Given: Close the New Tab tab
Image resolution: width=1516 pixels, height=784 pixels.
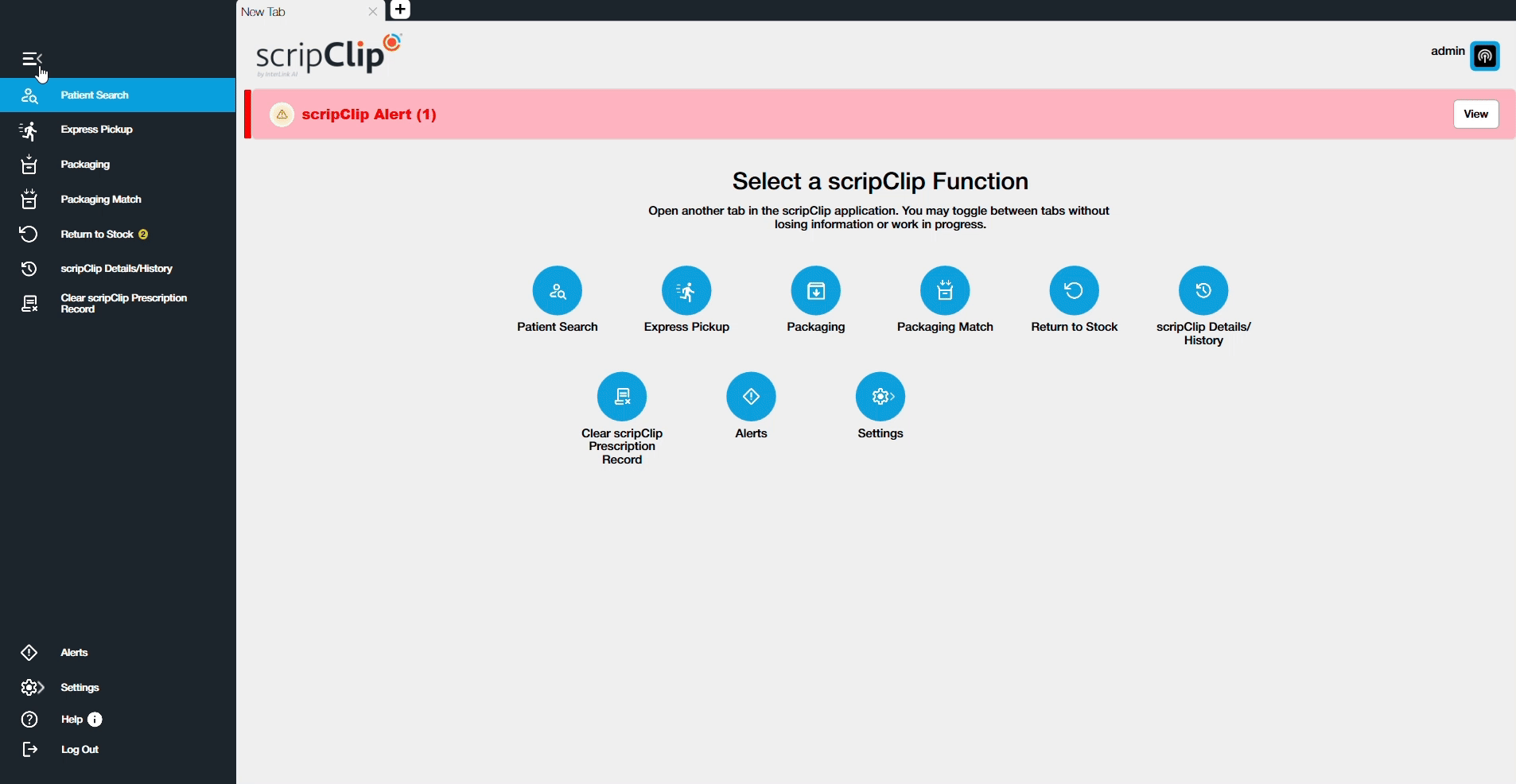Looking at the screenshot, I should pyautogui.click(x=372, y=12).
